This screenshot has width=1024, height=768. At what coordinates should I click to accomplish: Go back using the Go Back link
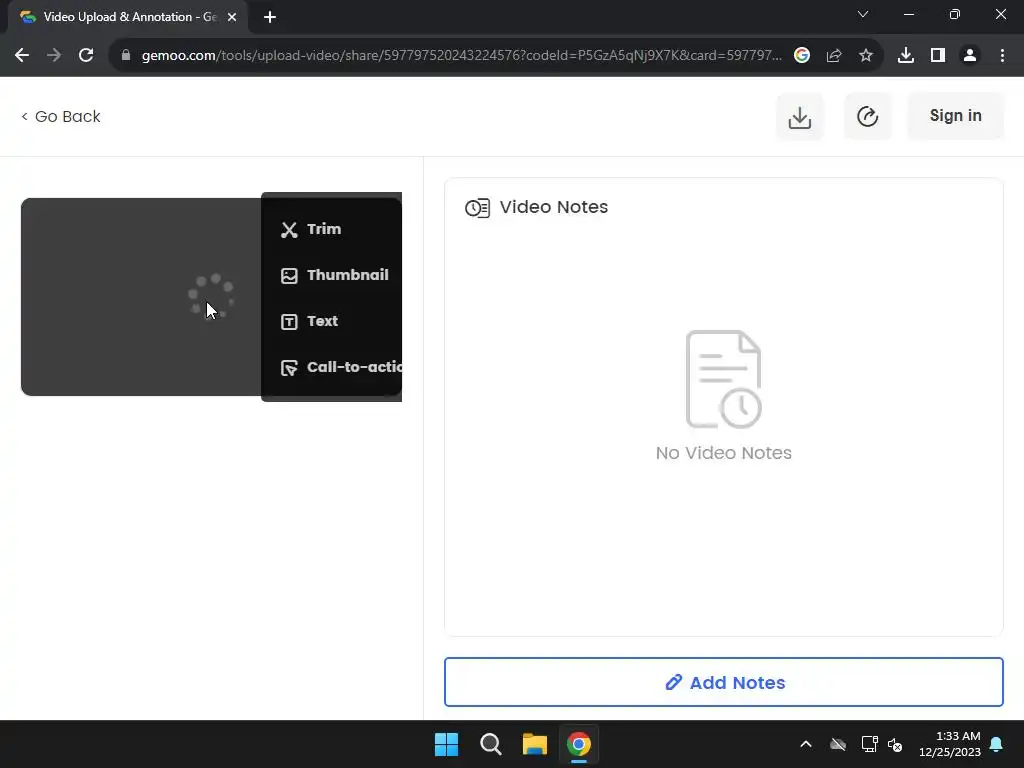point(61,116)
